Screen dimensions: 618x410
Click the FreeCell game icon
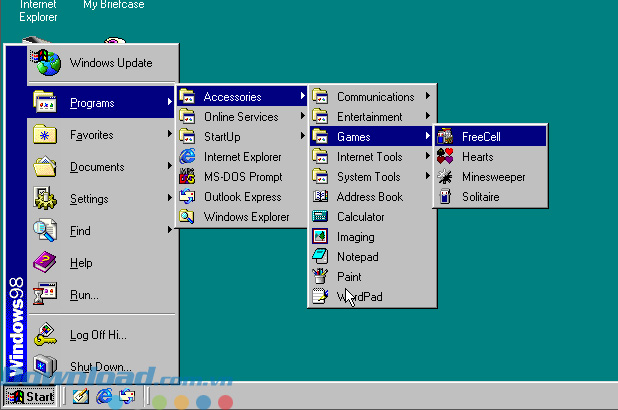445,136
